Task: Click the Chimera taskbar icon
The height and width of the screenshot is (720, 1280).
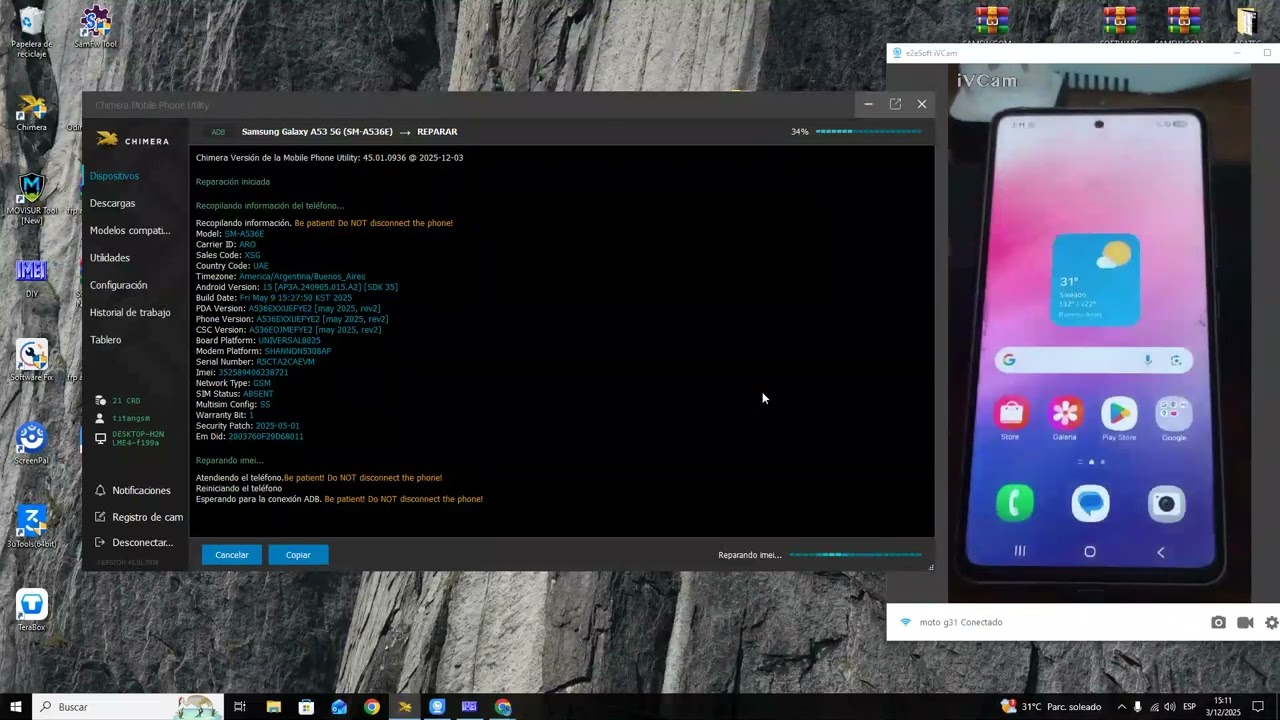Action: pos(405,707)
